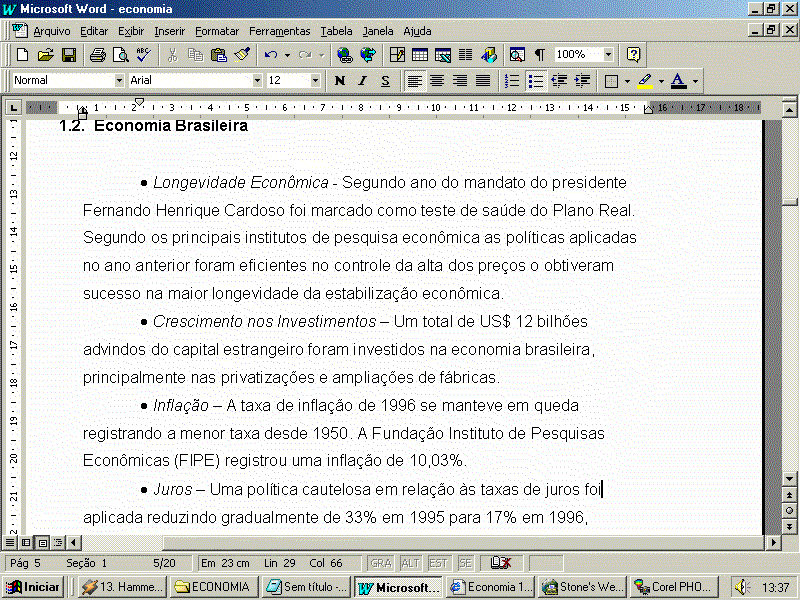Align text to the right
Screen dimensions: 800x600
(x=460, y=81)
